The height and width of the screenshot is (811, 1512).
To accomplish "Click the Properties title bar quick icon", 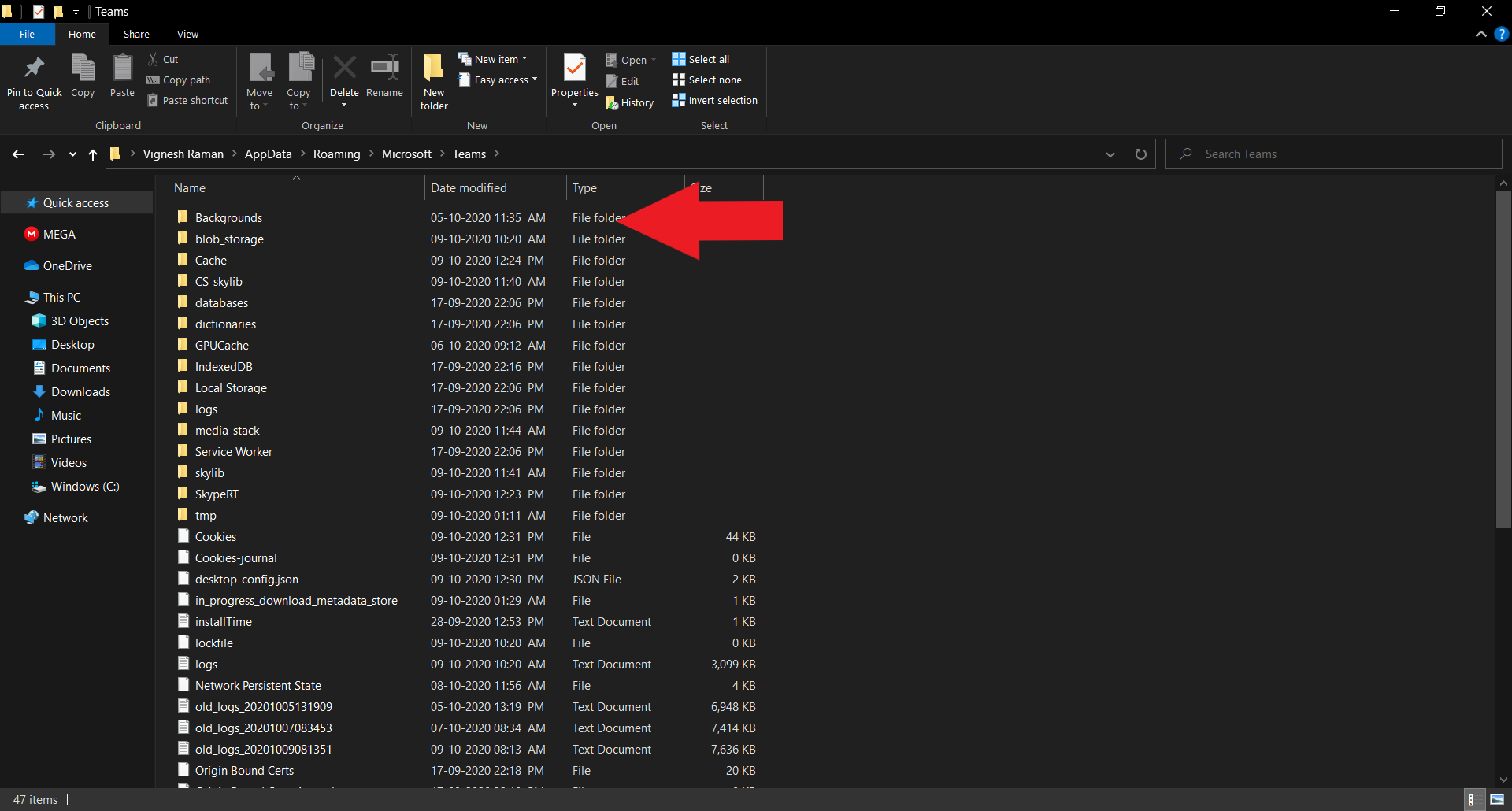I will [x=38, y=12].
